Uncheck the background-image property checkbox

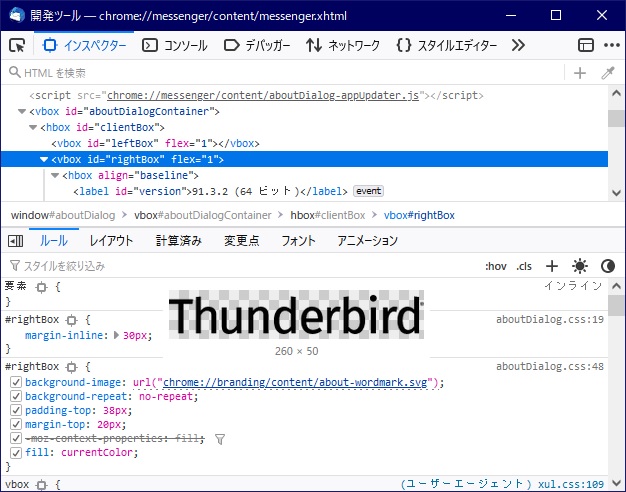tap(15, 383)
